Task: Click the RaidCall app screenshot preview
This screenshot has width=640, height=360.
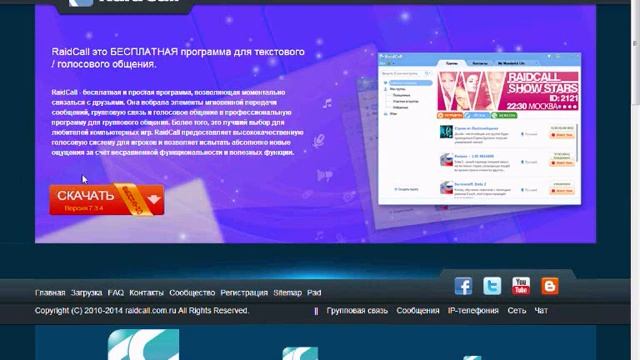Action: pos(480,129)
